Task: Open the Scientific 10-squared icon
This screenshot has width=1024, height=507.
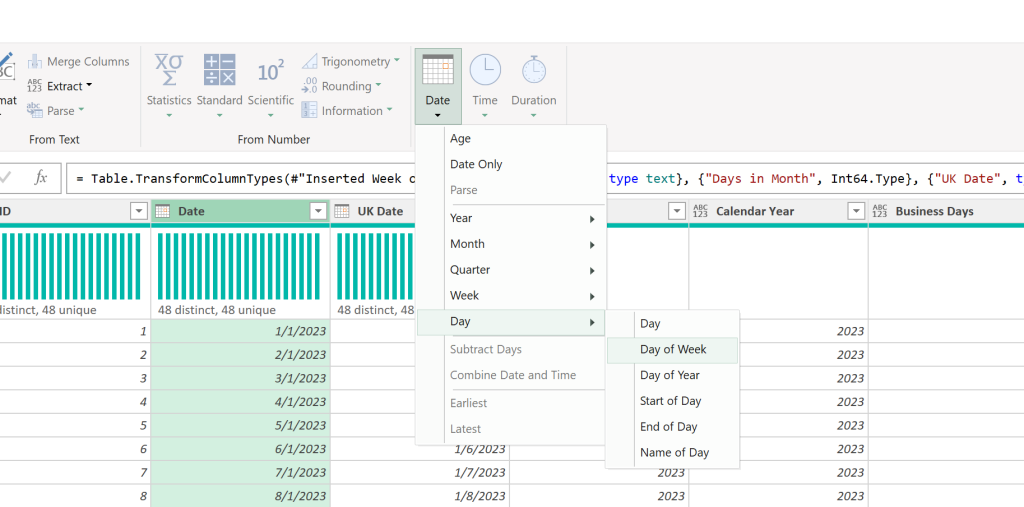Action: 270,71
